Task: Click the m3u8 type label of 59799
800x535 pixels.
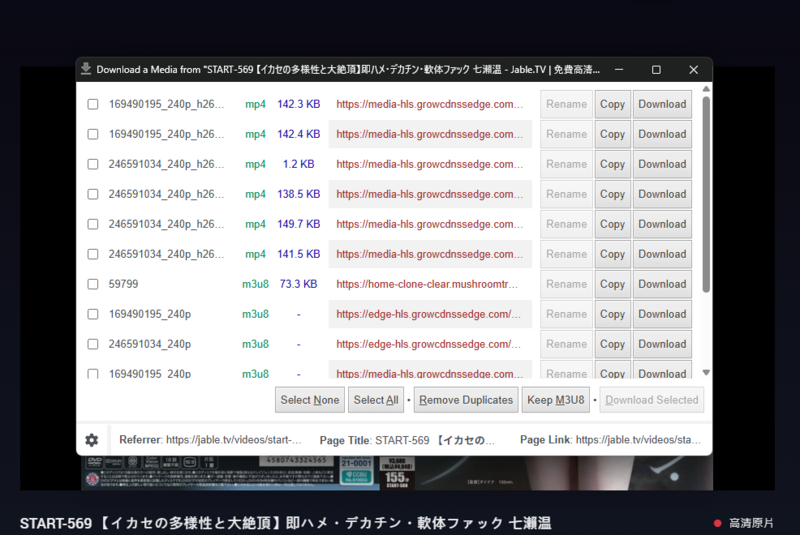Action: 255,284
